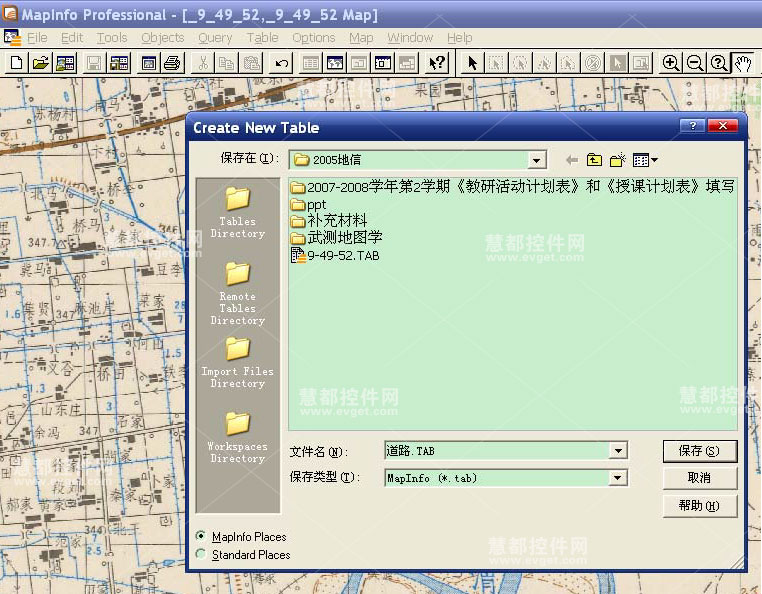Viewport: 762px width, 594px height.
Task: Click the Save Table floppy icon
Action: (94, 63)
